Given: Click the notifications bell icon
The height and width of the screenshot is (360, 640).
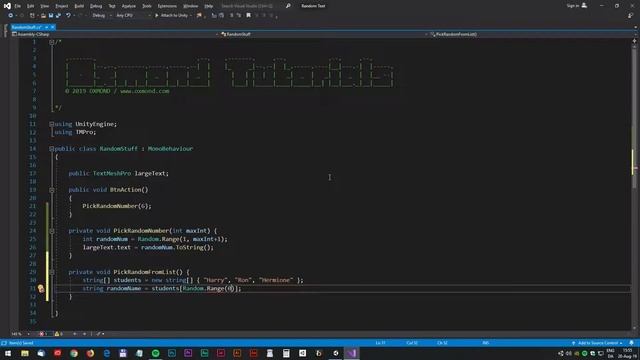Looking at the screenshot, I should coord(631,343).
